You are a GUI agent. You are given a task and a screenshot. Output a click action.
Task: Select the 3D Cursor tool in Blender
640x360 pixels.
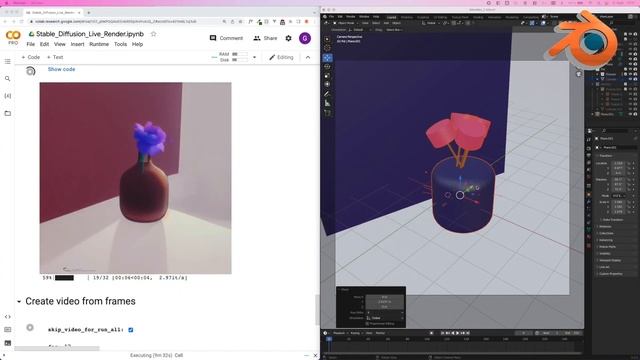click(x=327, y=48)
